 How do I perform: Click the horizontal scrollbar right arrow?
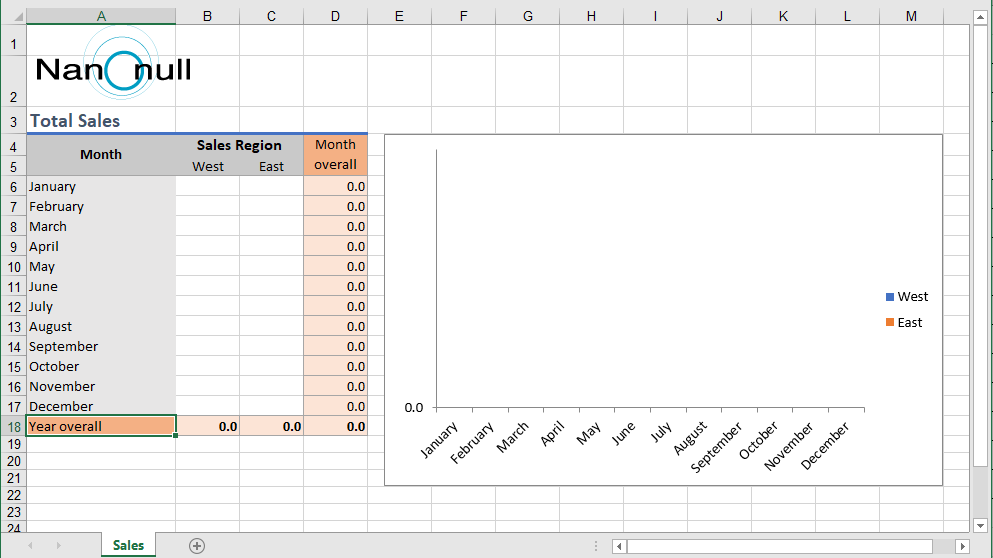[x=962, y=546]
